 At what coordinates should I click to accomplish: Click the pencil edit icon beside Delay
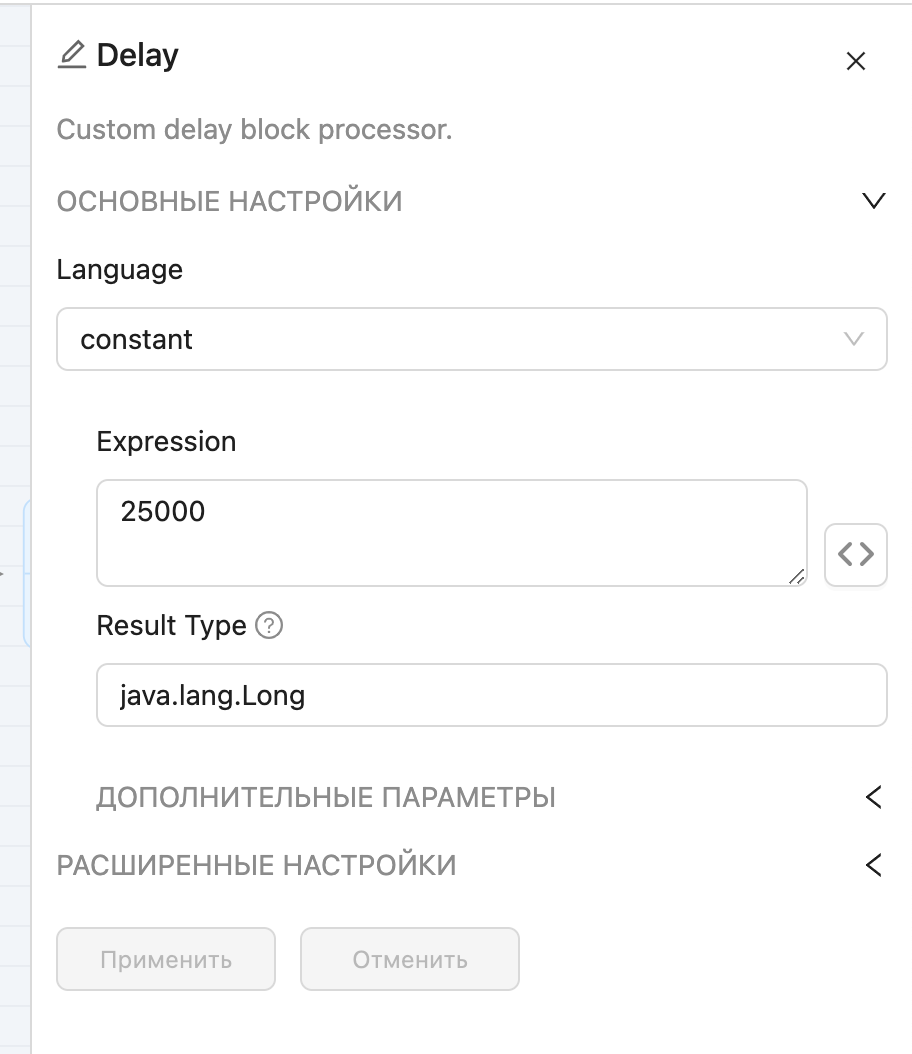point(72,55)
